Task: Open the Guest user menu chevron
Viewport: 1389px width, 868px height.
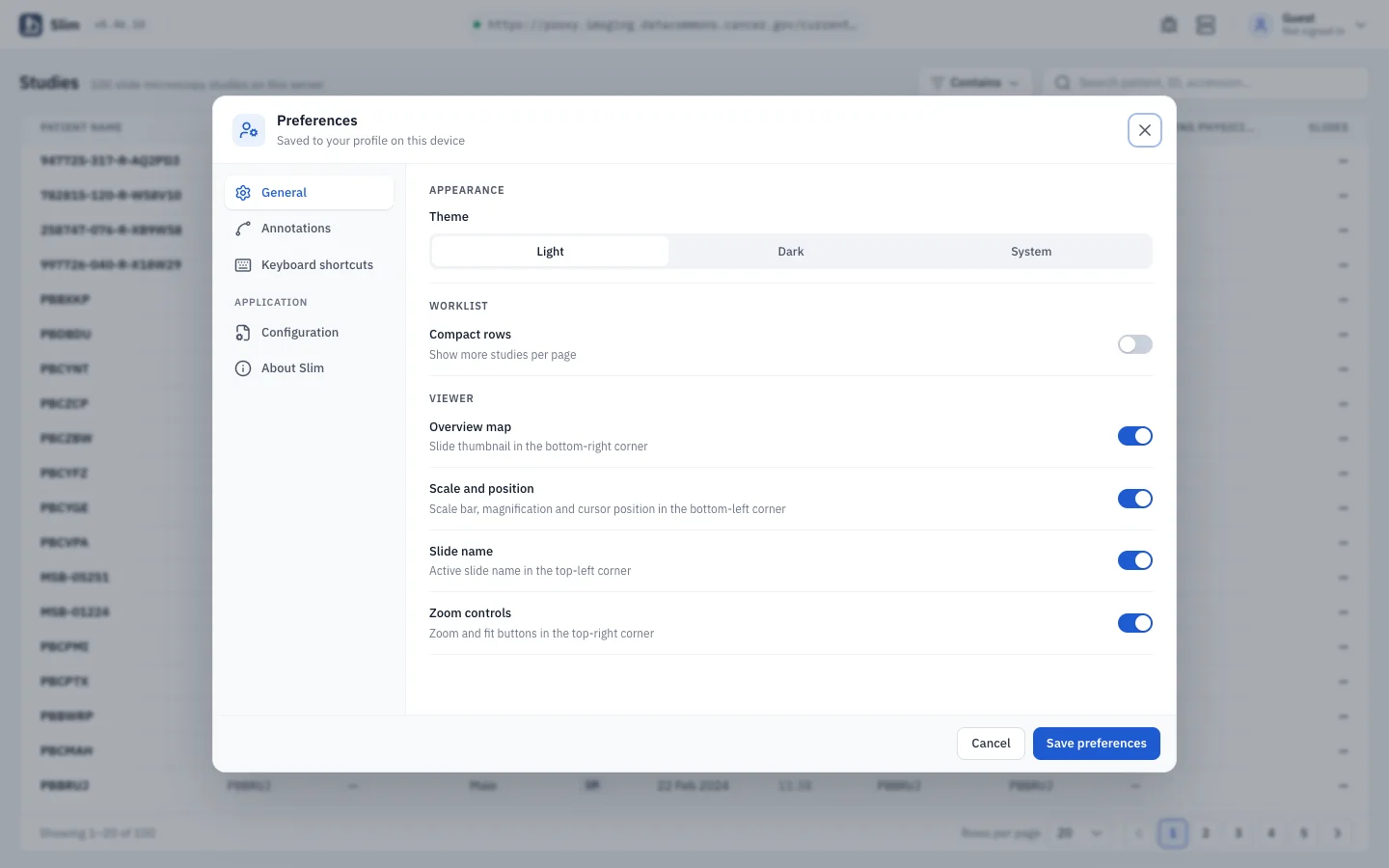Action: pyautogui.click(x=1360, y=26)
